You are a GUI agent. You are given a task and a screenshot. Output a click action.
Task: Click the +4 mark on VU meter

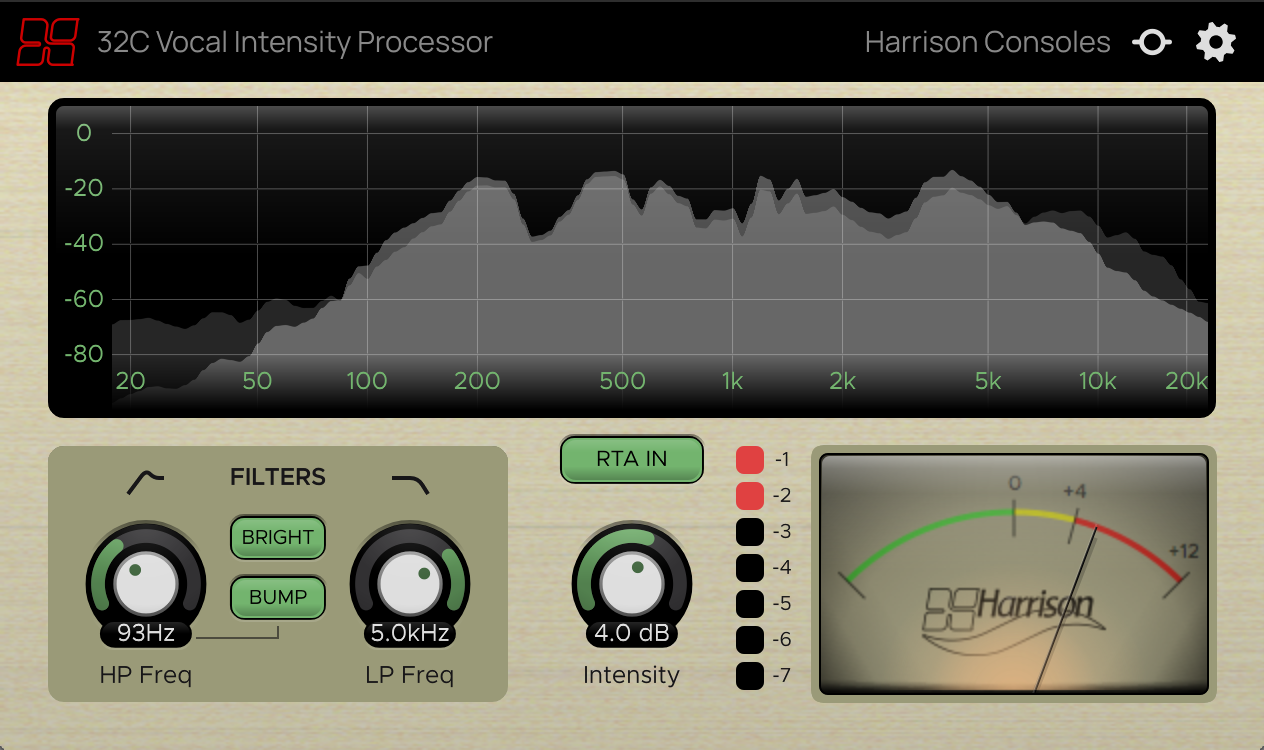(1074, 492)
